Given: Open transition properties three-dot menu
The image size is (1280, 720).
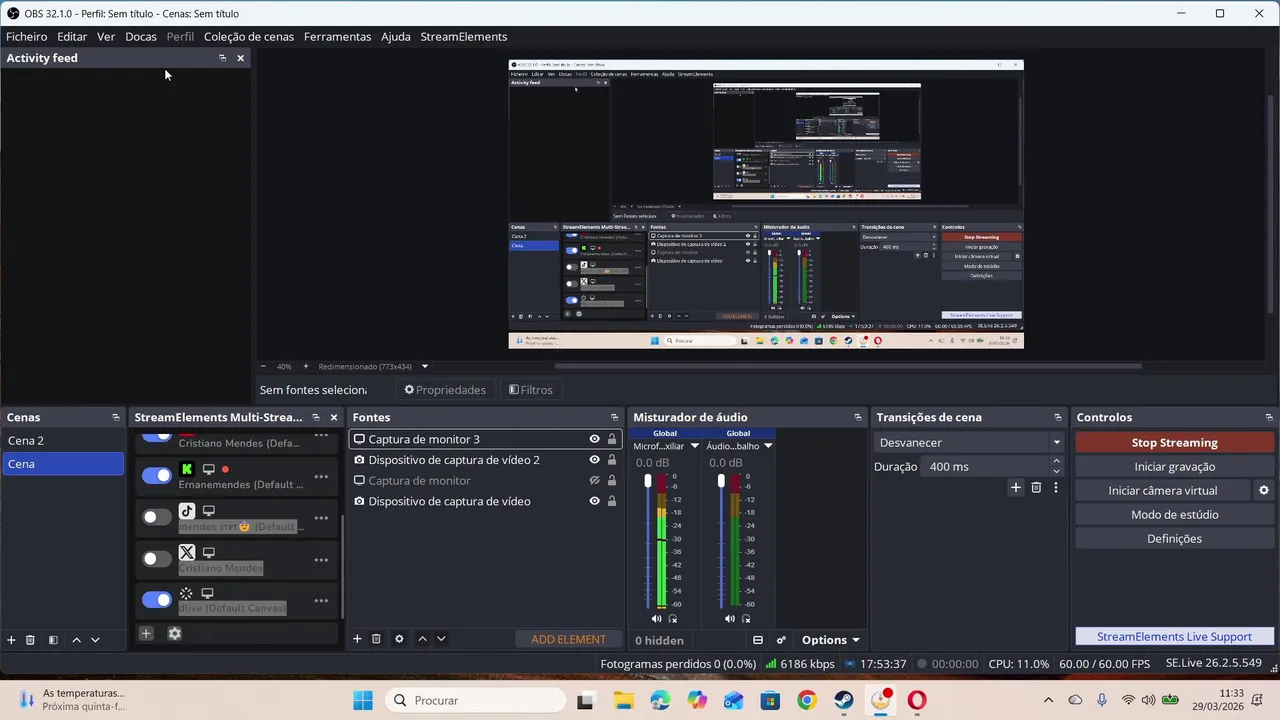Looking at the screenshot, I should (x=1055, y=488).
